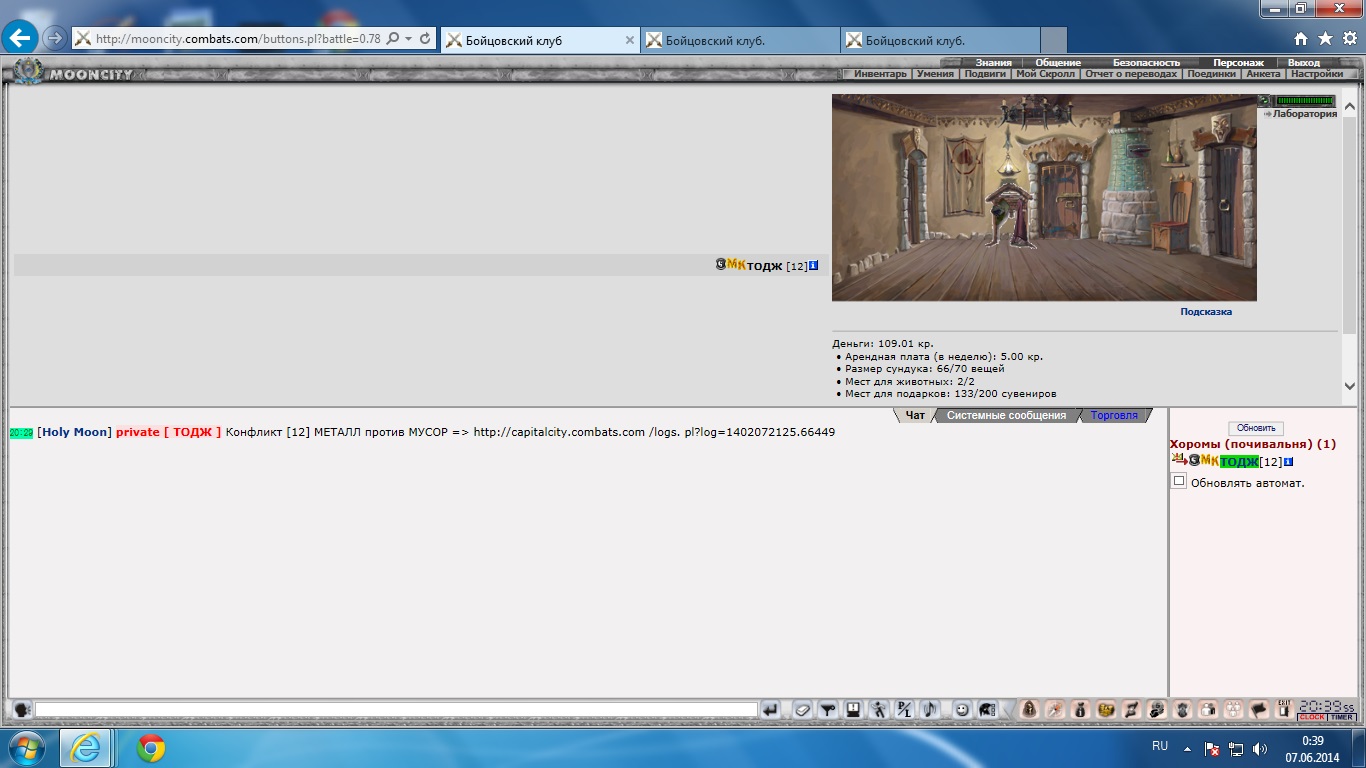This screenshot has width=1366, height=768.
Task: Click in the chat message input field
Action: 396,709
